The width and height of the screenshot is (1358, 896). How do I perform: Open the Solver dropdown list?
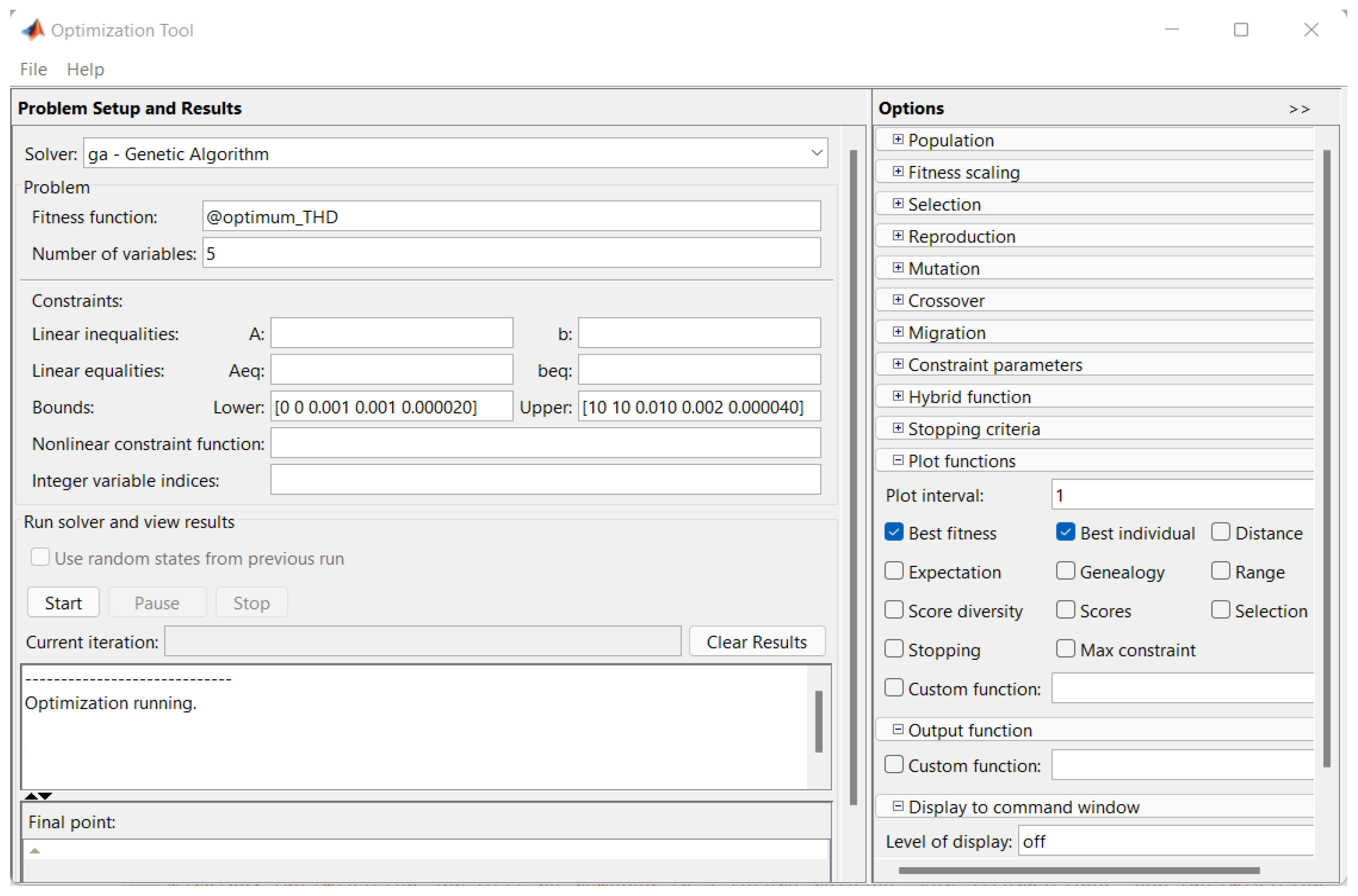pyautogui.click(x=816, y=153)
